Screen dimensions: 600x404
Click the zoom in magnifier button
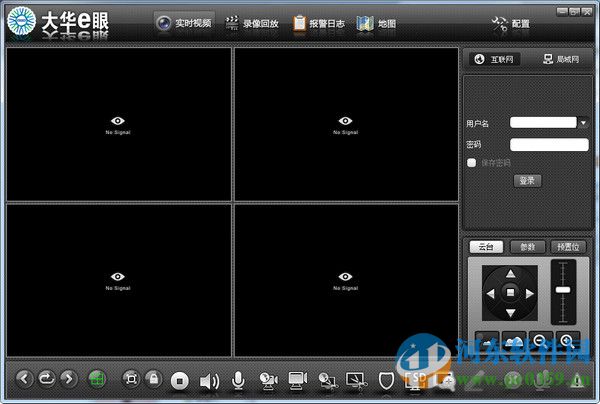[567, 339]
